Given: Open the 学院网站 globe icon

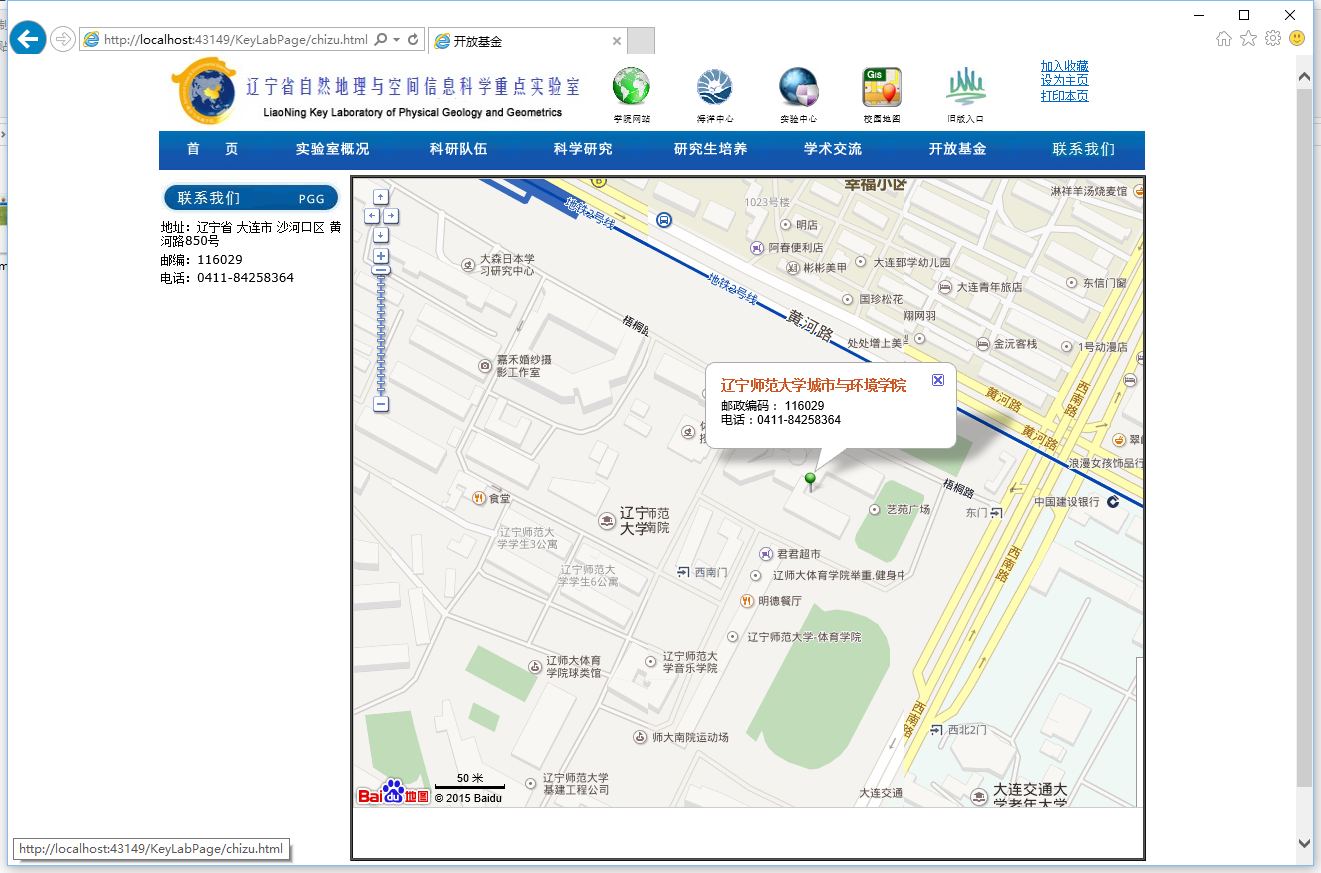Looking at the screenshot, I should click(x=631, y=87).
